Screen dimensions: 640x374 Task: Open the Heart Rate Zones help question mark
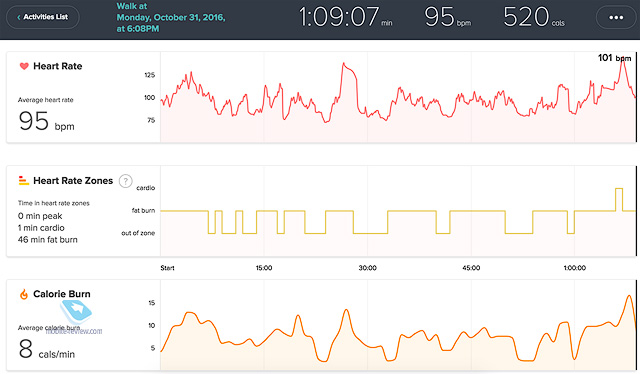point(126,180)
